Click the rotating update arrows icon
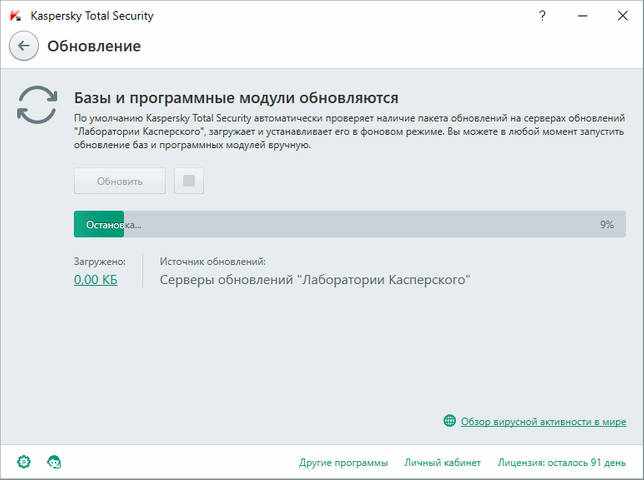Viewport: 644px width, 480px height. click(37, 105)
